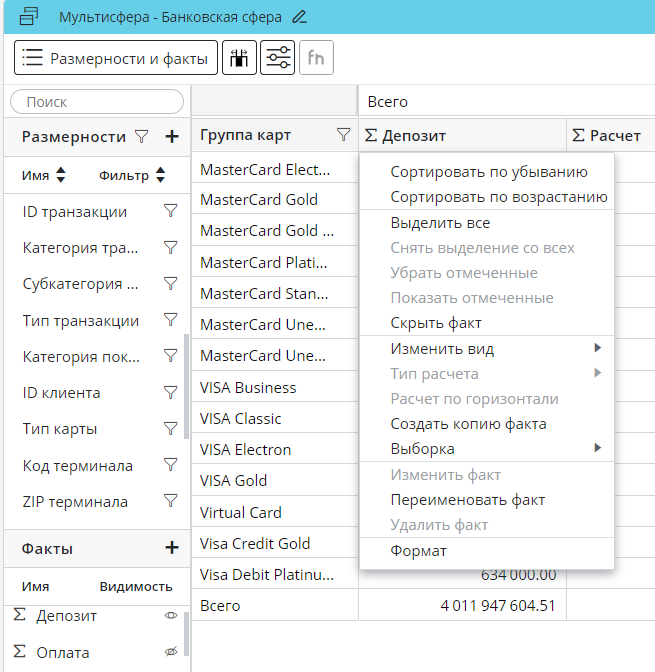Viewport: 655px width, 672px height.
Task: Open the sliders settings icon in toolbar
Action: point(277,58)
